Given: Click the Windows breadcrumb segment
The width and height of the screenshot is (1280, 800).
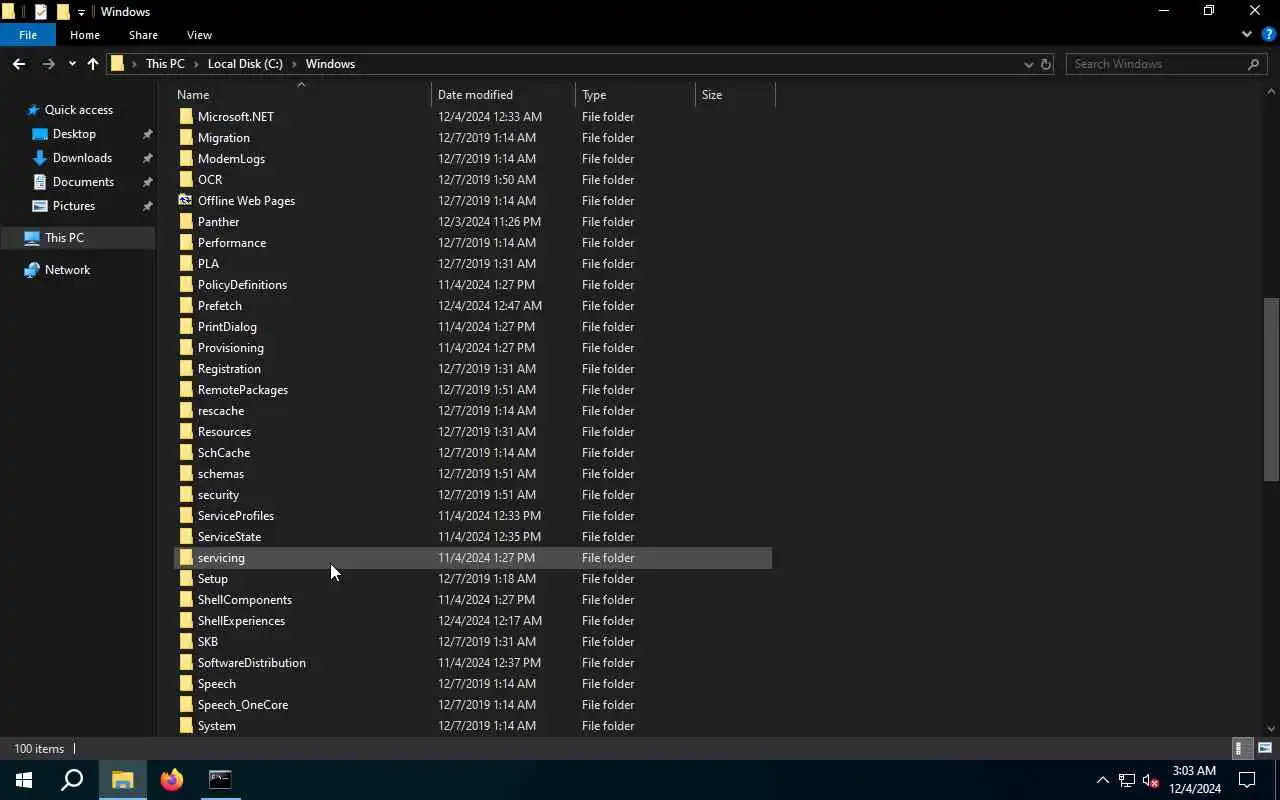Looking at the screenshot, I should [330, 64].
